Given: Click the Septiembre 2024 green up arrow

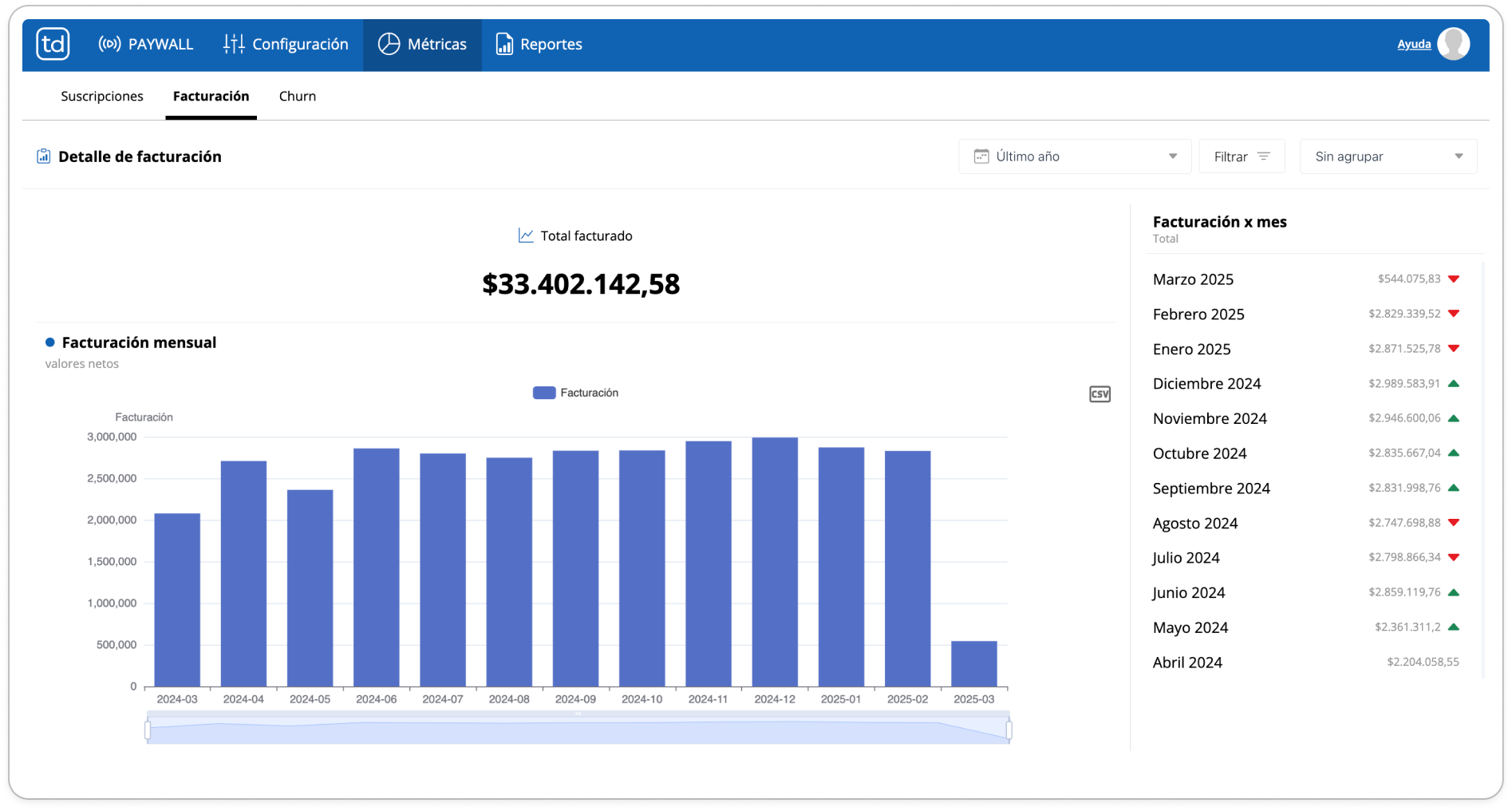Looking at the screenshot, I should coord(1454,488).
